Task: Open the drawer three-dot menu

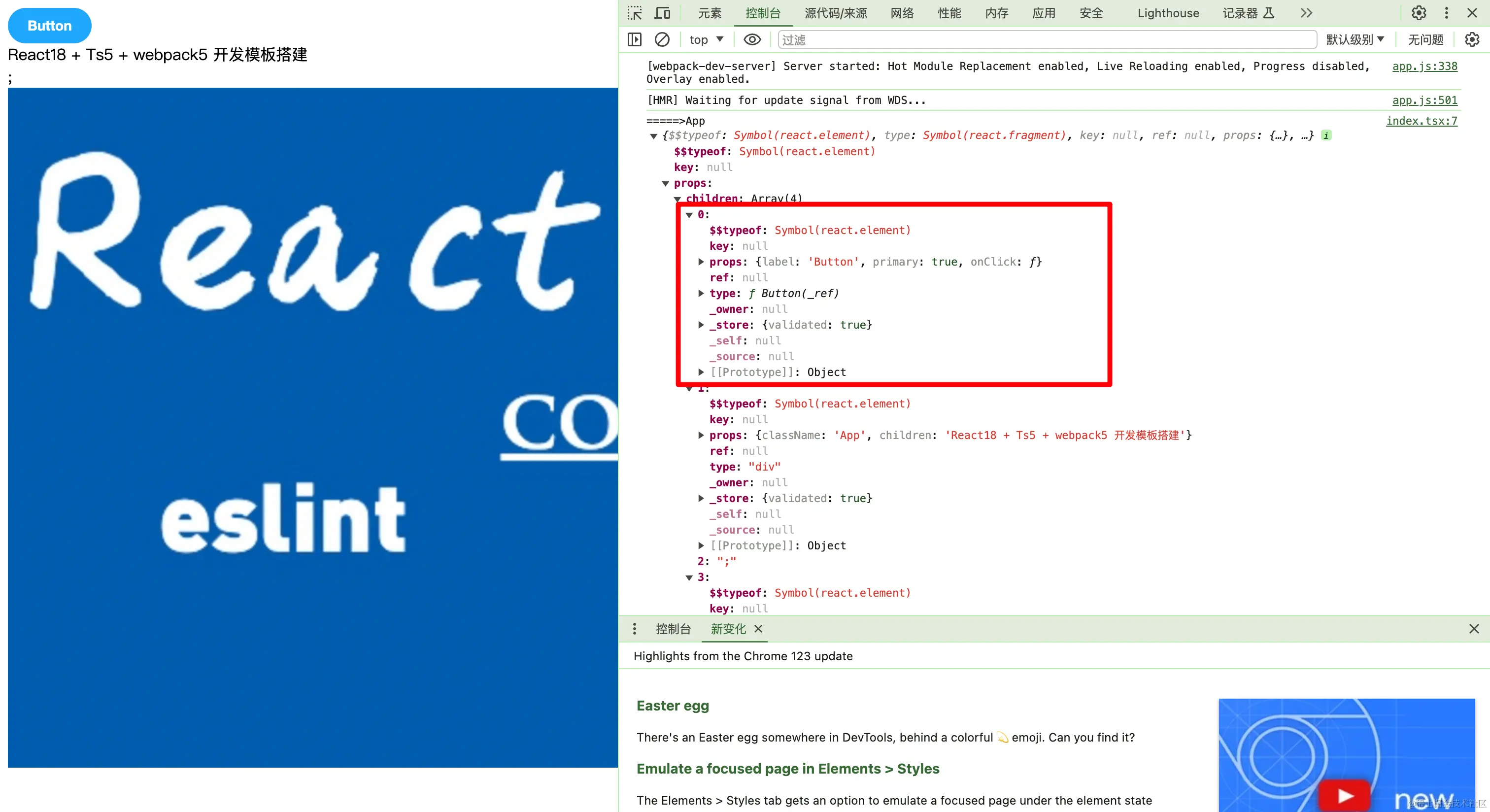Action: click(635, 629)
